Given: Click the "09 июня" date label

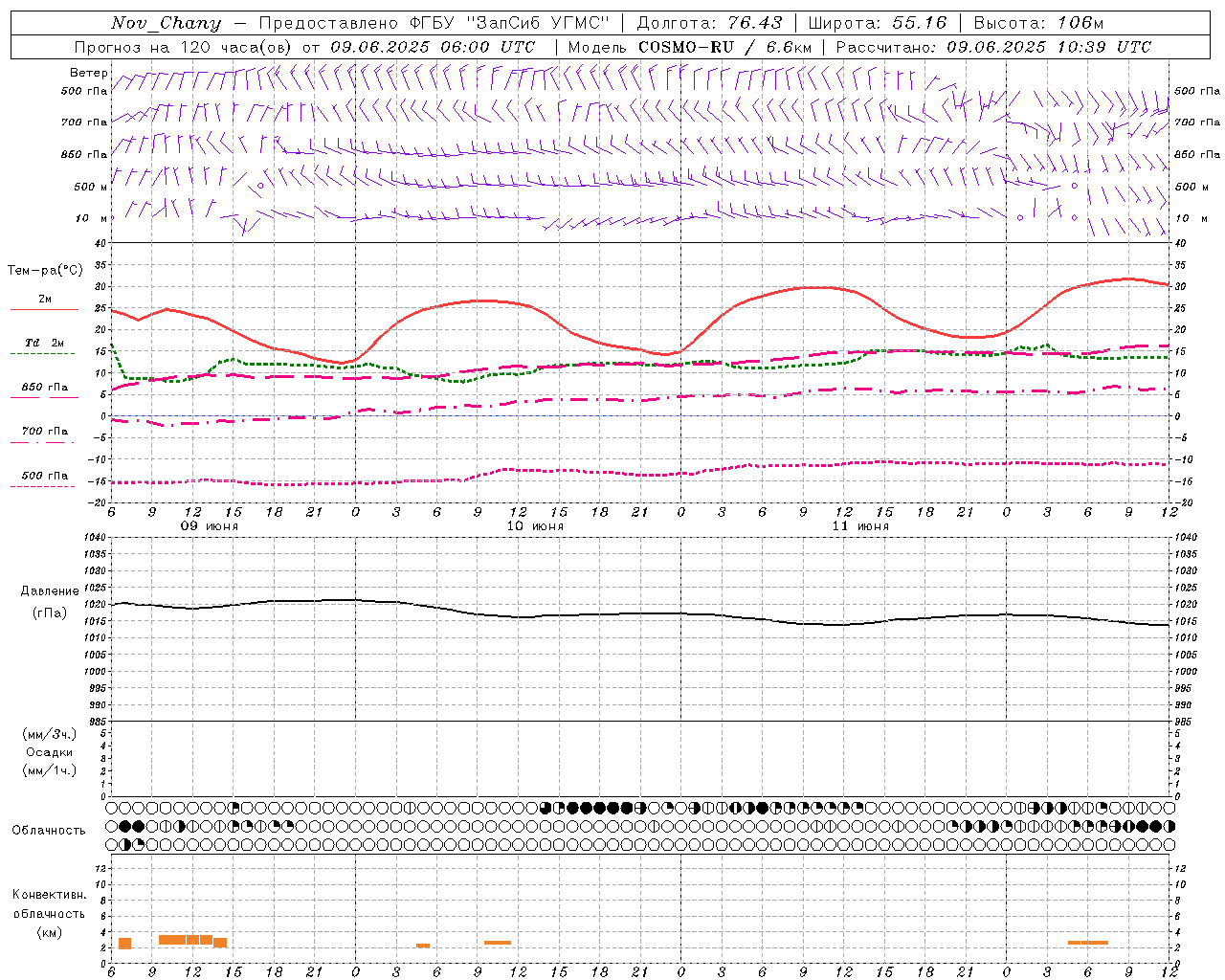Looking at the screenshot, I should [x=210, y=526].
